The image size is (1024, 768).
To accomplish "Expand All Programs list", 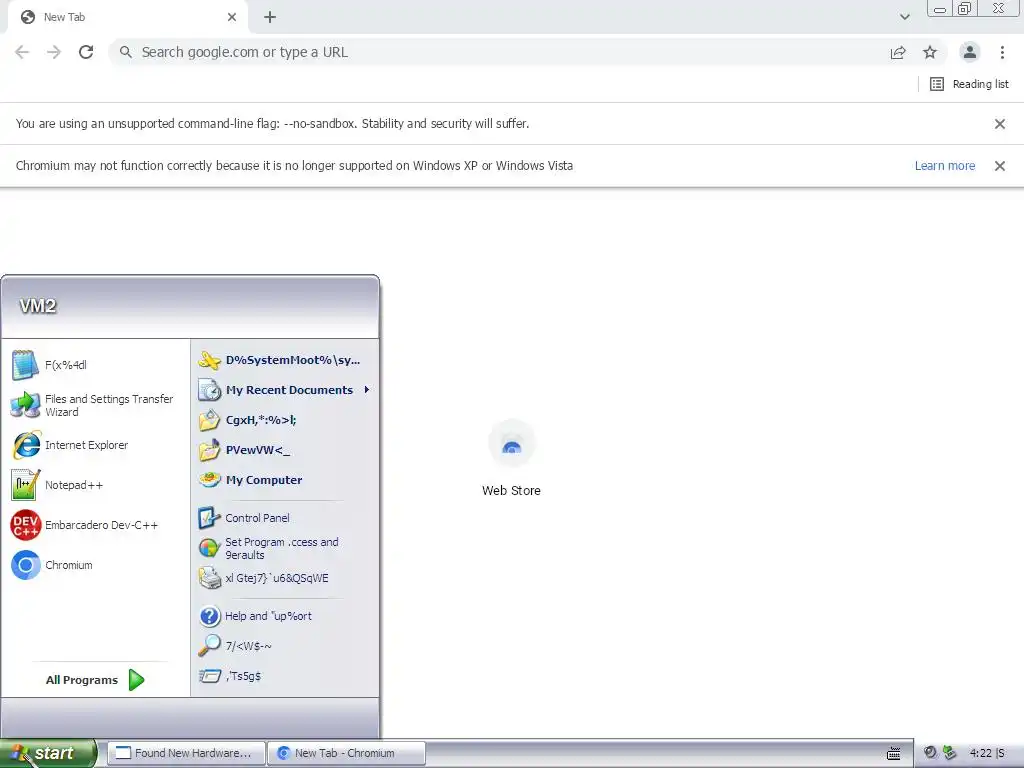I will (x=95, y=680).
